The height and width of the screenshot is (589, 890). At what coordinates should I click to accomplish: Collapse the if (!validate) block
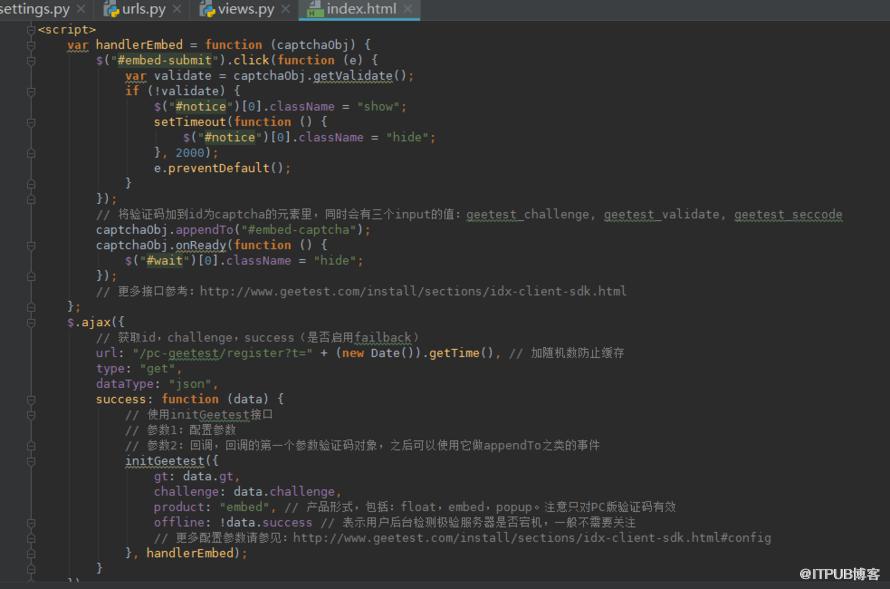point(31,91)
